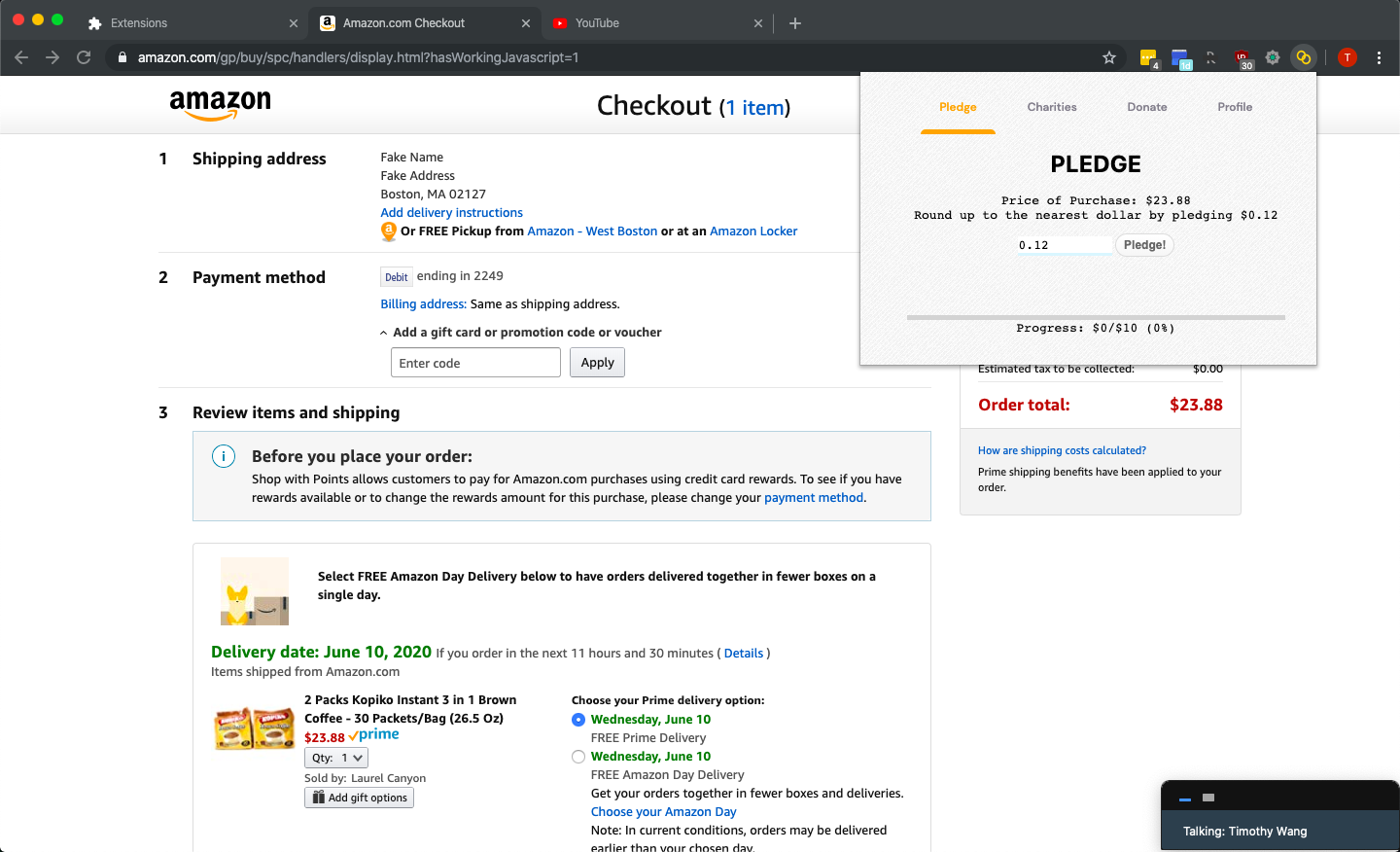Click the Amazon logo
This screenshot has height=852, width=1400.
(x=221, y=105)
